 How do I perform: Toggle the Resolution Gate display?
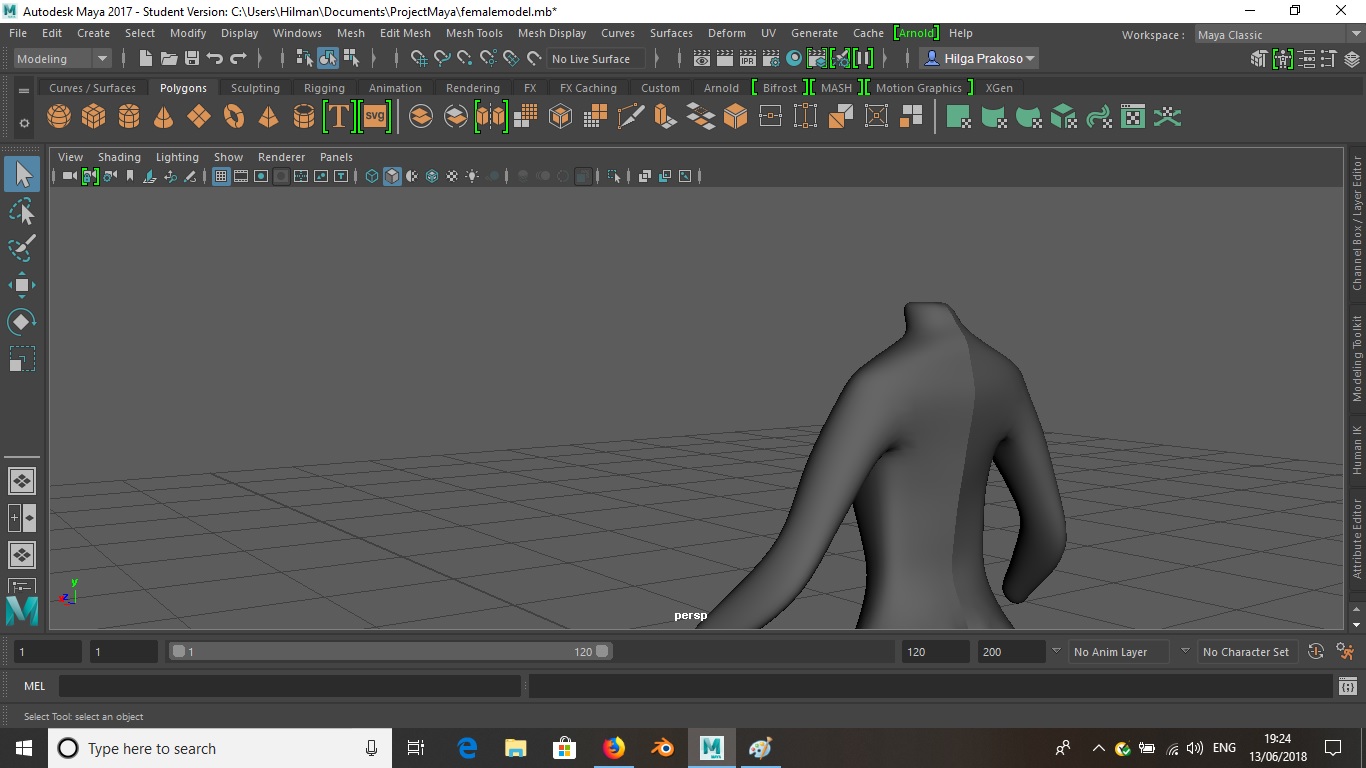tap(261, 176)
